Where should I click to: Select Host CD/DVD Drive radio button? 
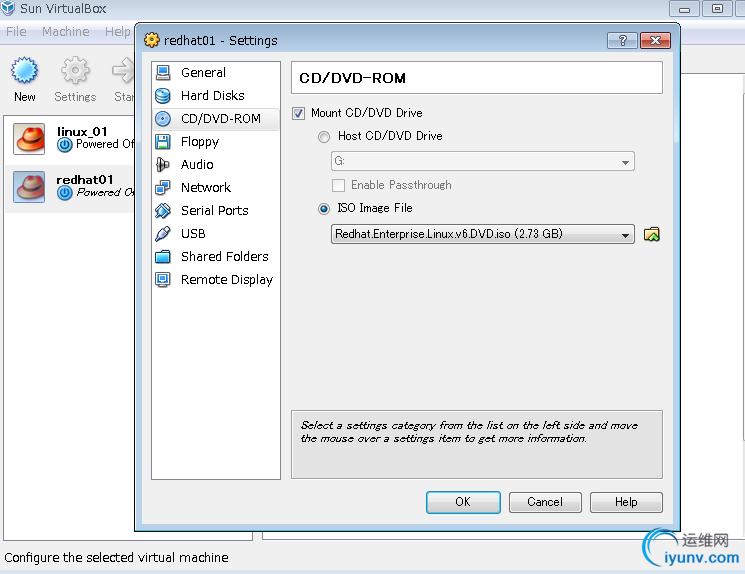324,137
